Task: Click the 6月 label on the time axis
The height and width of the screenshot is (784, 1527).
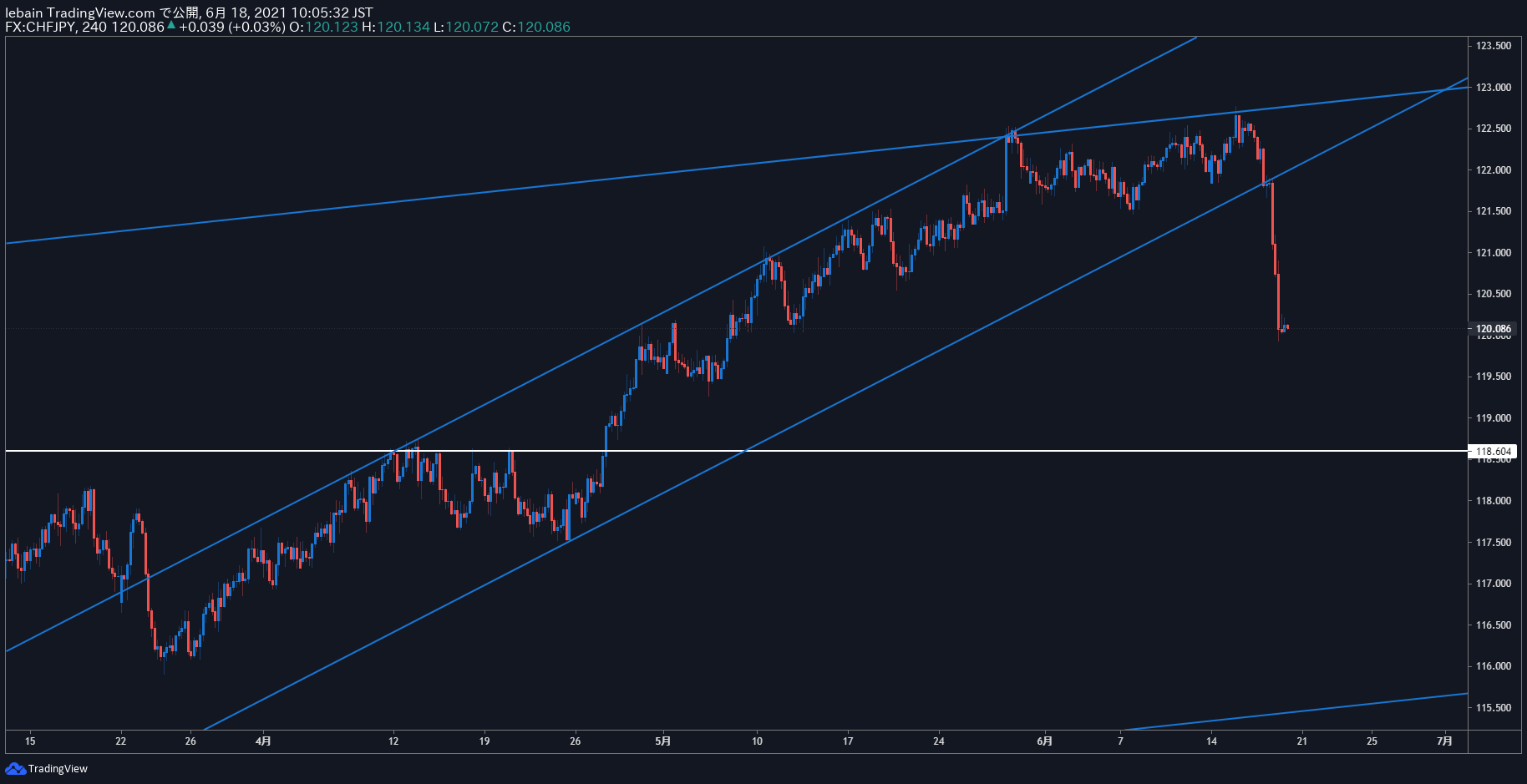Action: click(1044, 741)
